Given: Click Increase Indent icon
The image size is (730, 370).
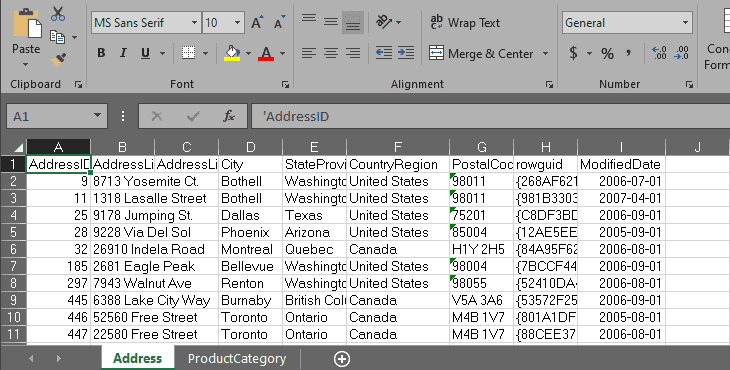Looking at the screenshot, I should [x=406, y=53].
